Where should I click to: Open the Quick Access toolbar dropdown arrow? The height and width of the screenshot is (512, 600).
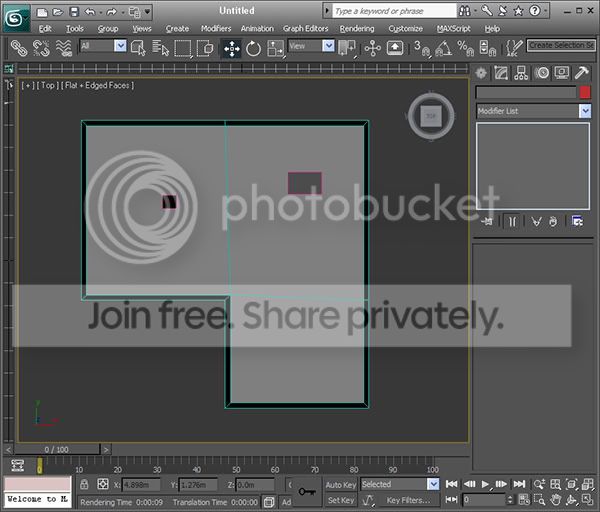(147, 12)
